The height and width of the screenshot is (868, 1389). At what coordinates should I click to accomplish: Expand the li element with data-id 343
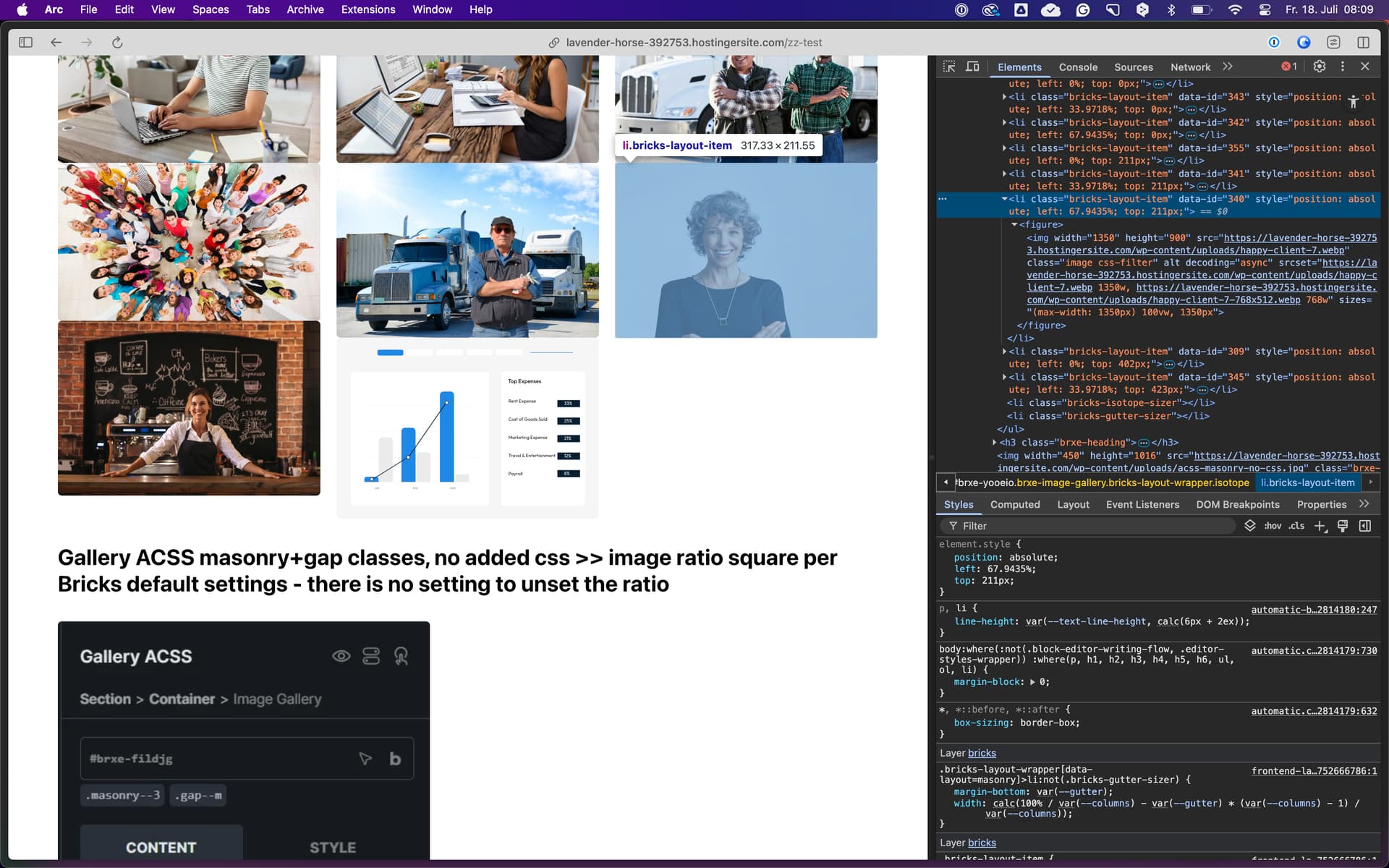1004,97
